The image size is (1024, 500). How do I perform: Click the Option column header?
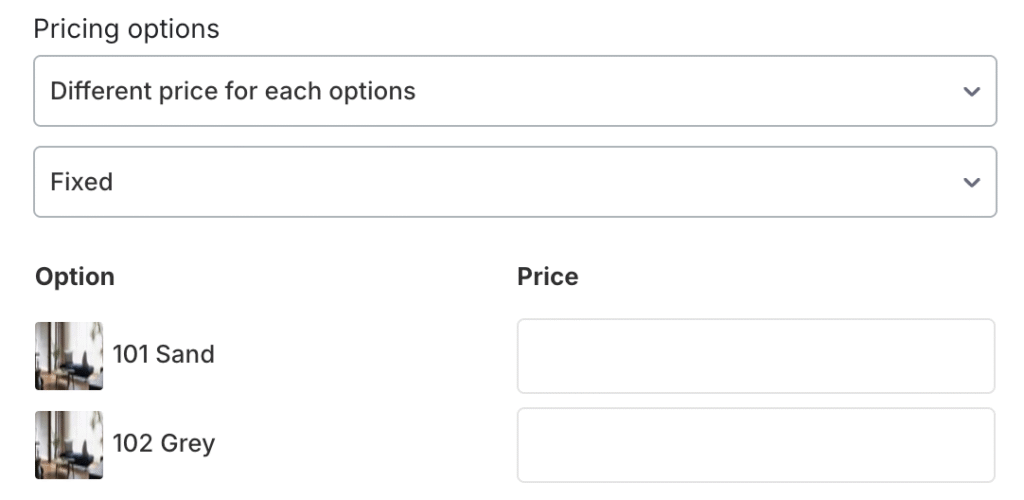(74, 277)
